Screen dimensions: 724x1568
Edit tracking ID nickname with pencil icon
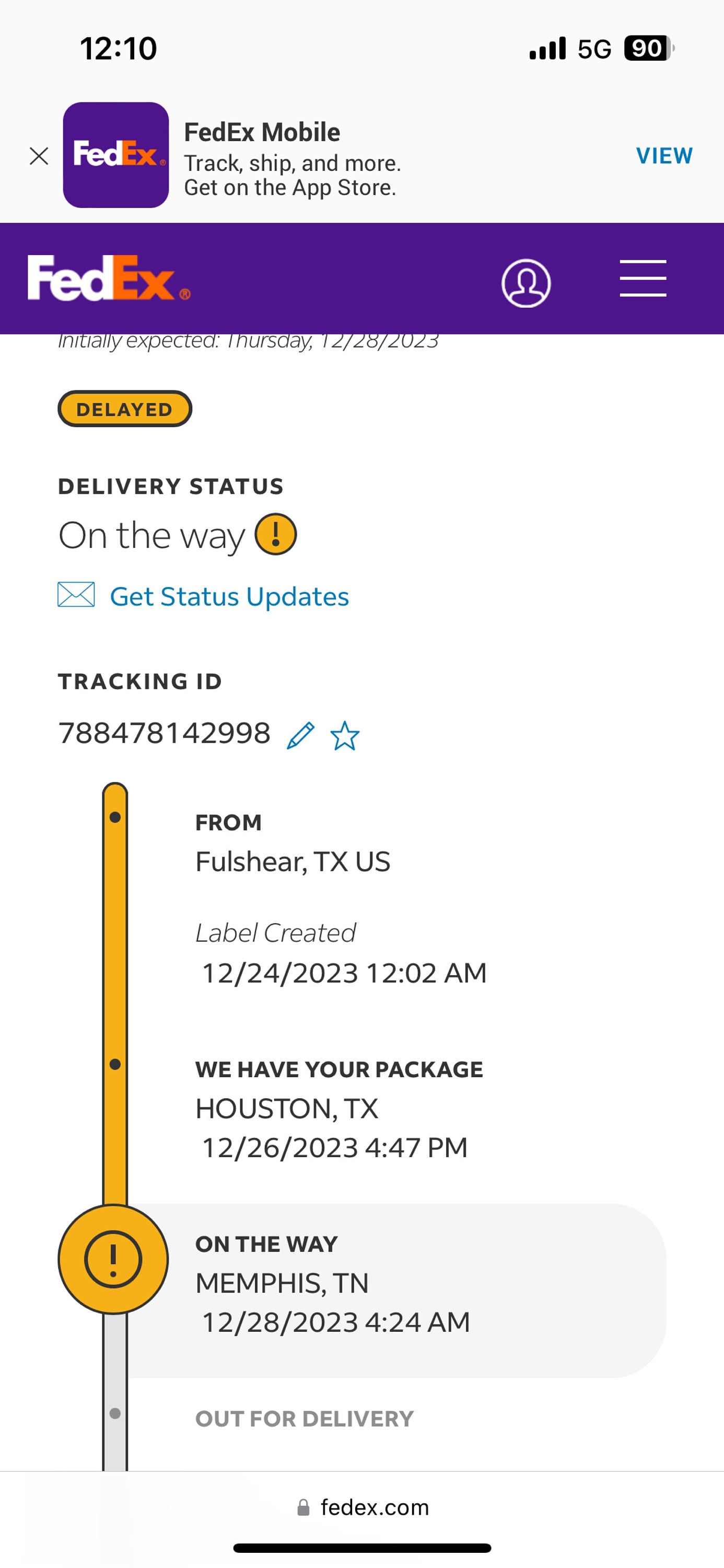[x=300, y=735]
